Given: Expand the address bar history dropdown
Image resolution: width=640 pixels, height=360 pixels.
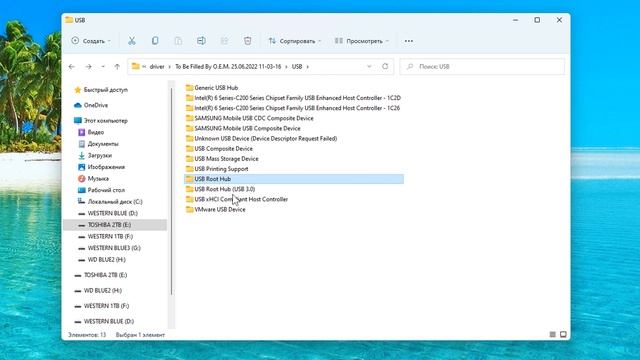Looking at the screenshot, I should (x=369, y=67).
